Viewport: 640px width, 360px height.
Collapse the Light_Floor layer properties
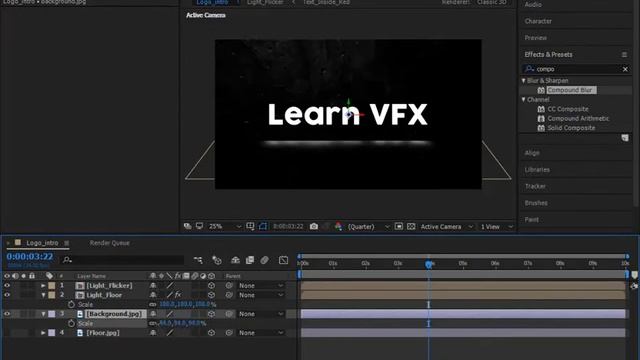pyautogui.click(x=43, y=295)
